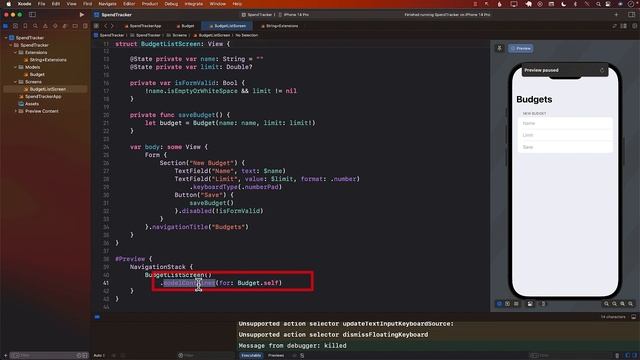Image resolution: width=640 pixels, height=360 pixels.
Task: Open editor options adjust menu
Action: [x=624, y=26]
